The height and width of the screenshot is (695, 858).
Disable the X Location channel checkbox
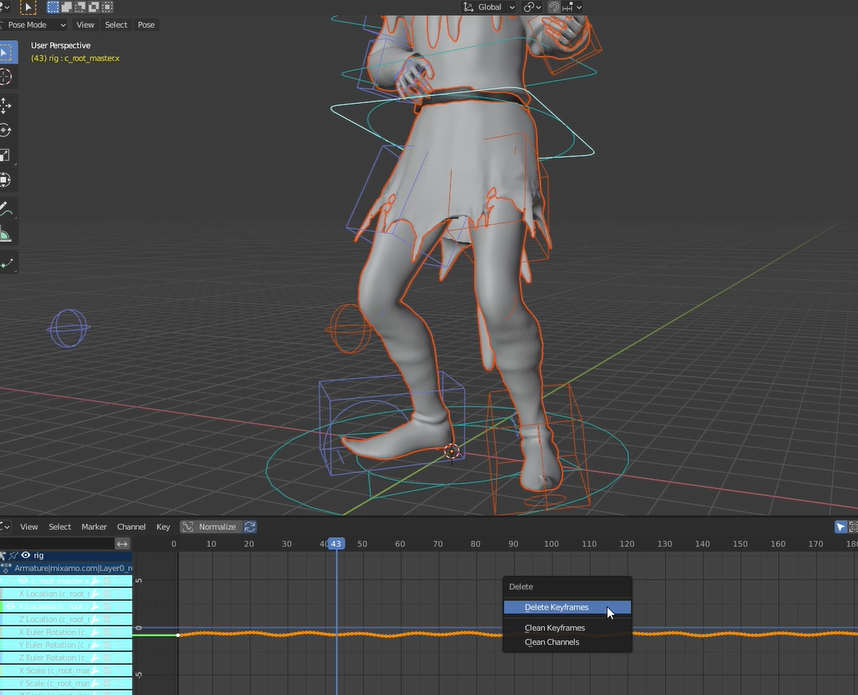coord(107,593)
